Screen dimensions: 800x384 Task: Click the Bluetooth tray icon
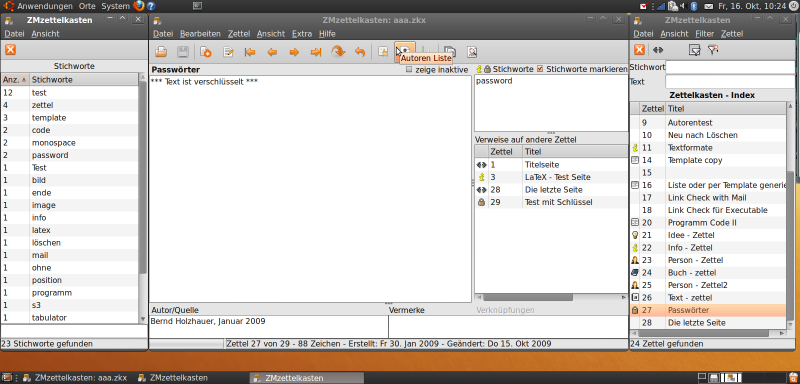point(694,6)
